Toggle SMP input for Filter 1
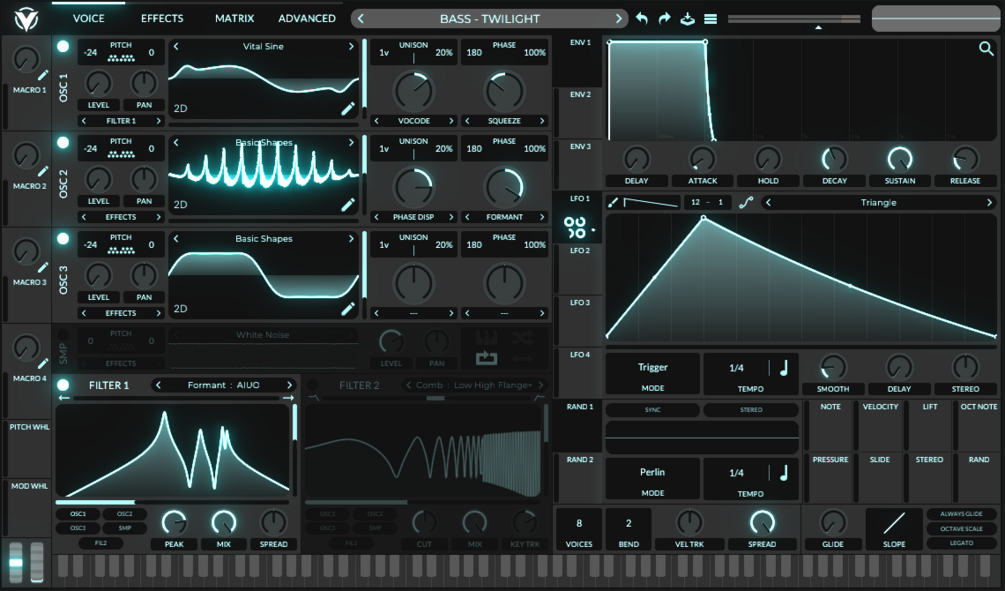This screenshot has height=591, width=1005. pos(124,528)
